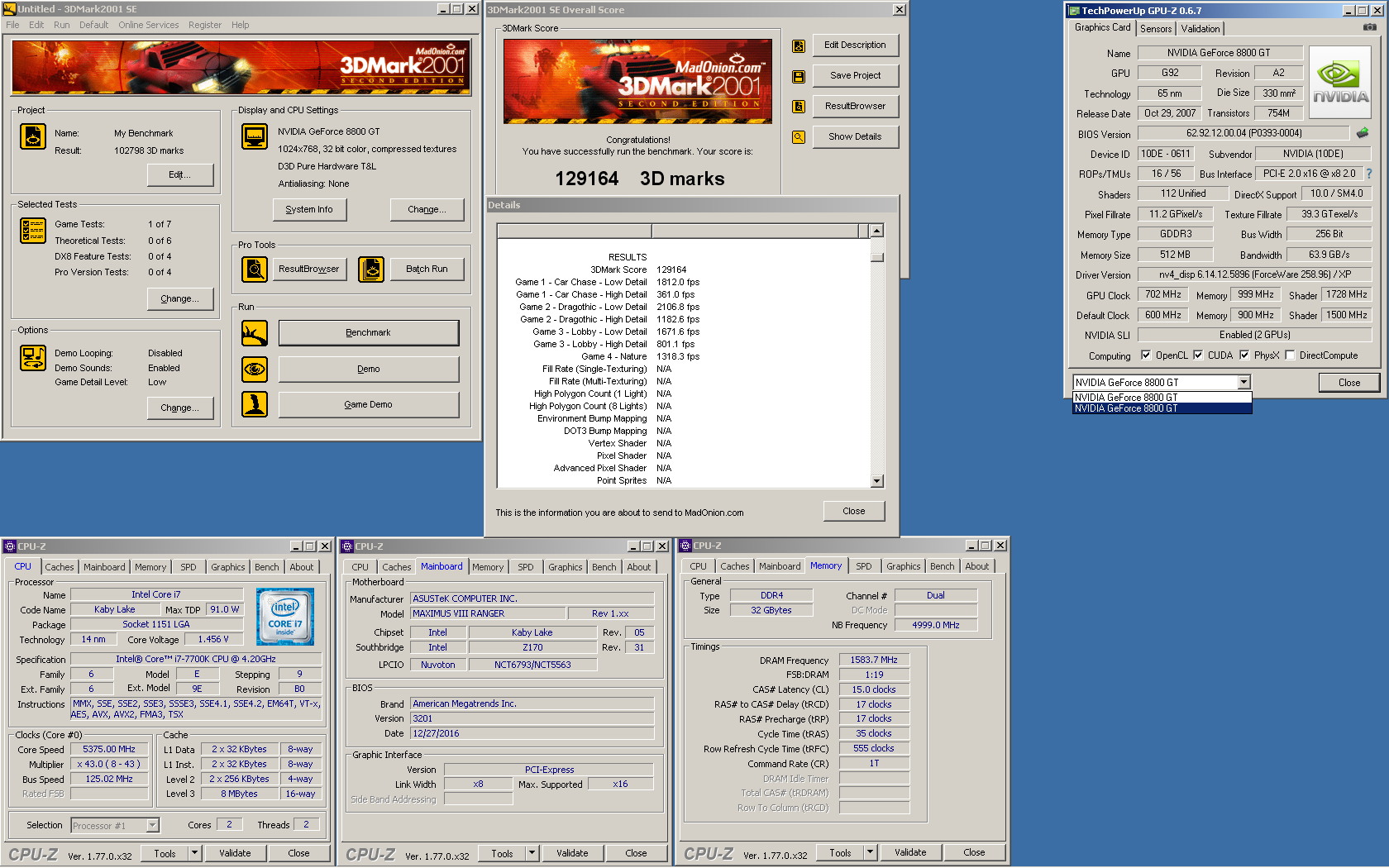Image resolution: width=1389 pixels, height=868 pixels.
Task: Click the BIOS Version field in GPU-Z
Action: tap(1243, 133)
